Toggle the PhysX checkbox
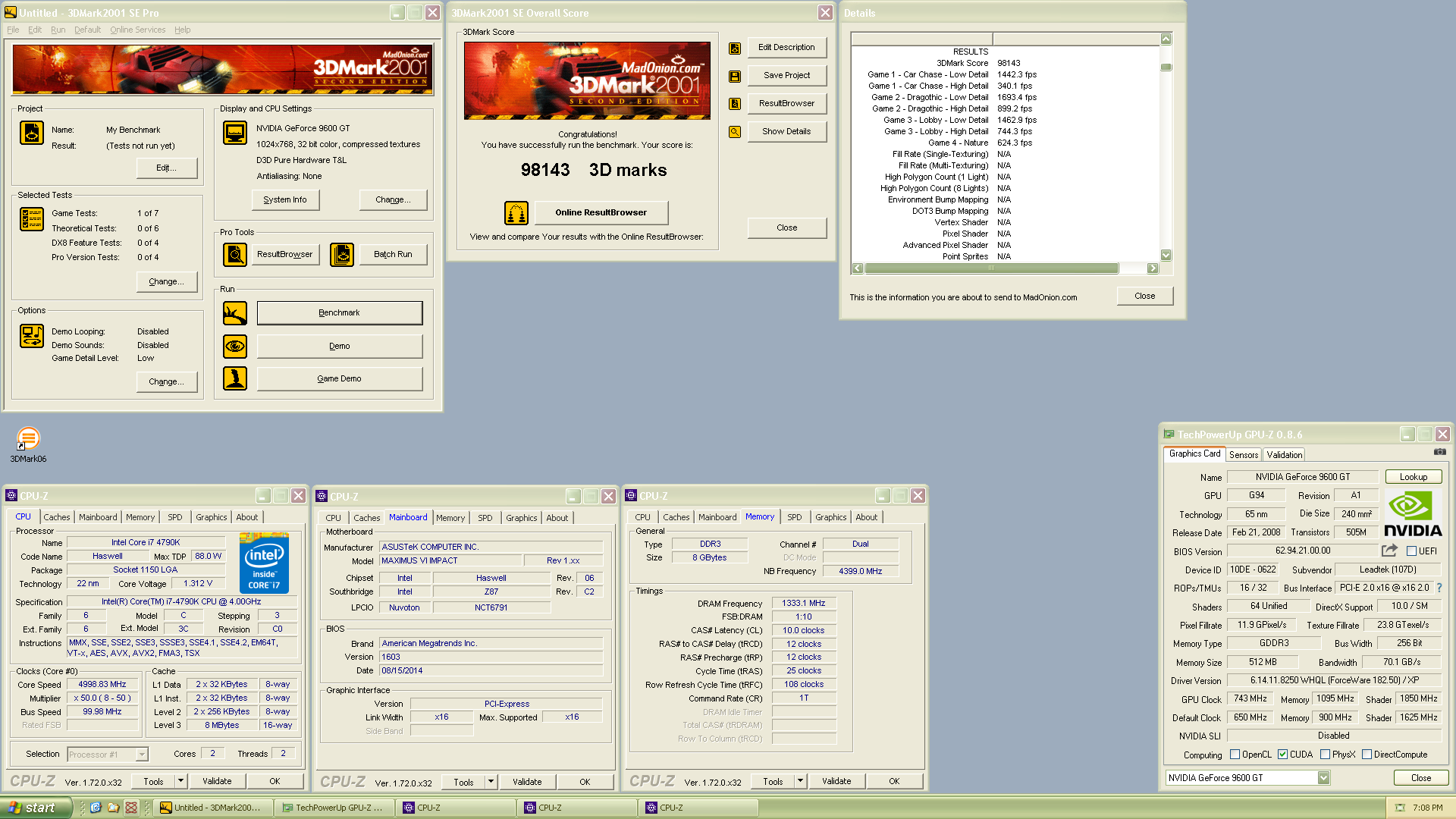 (x=1325, y=755)
